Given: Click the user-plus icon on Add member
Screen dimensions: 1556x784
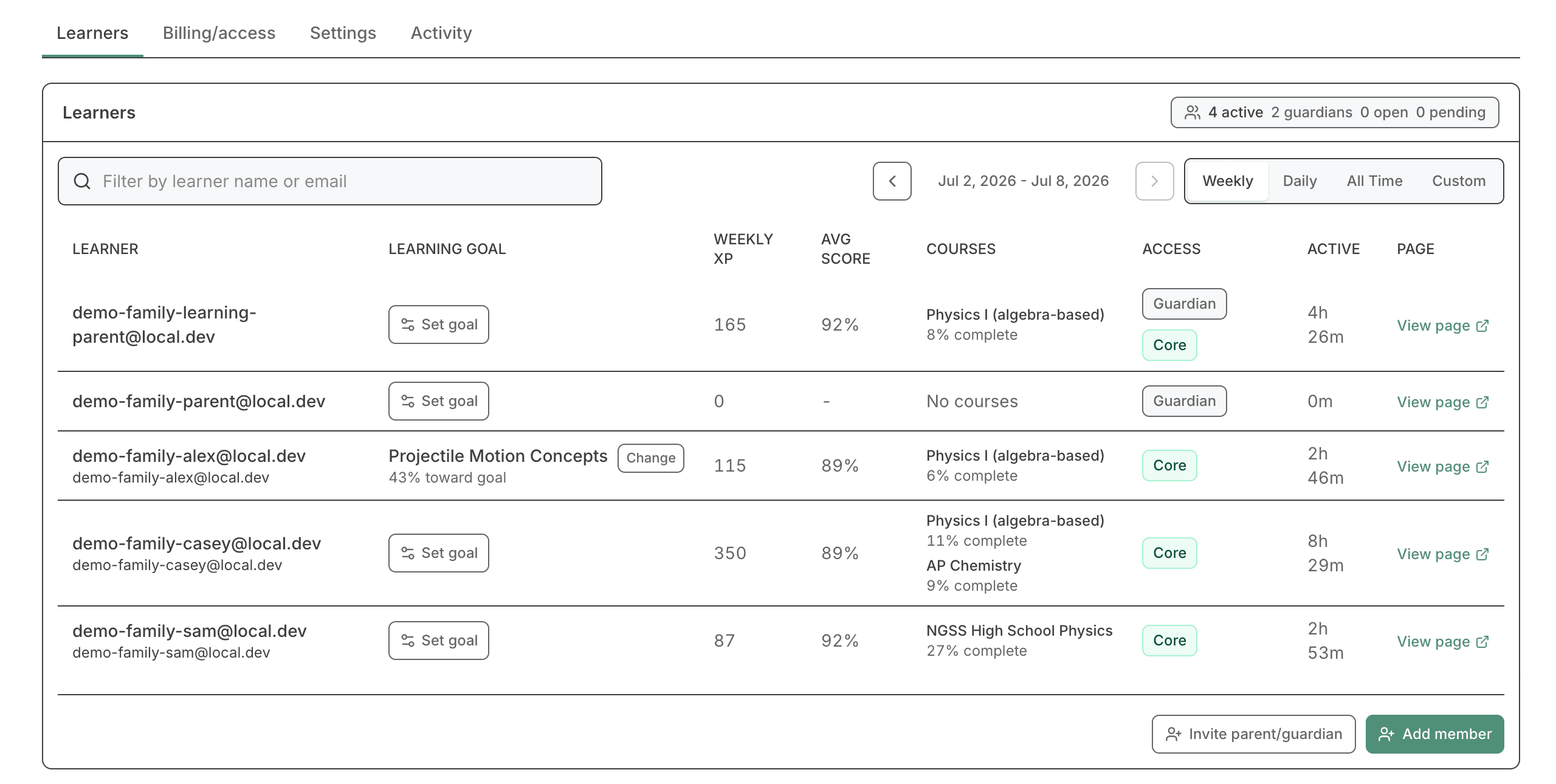Looking at the screenshot, I should (x=1386, y=734).
